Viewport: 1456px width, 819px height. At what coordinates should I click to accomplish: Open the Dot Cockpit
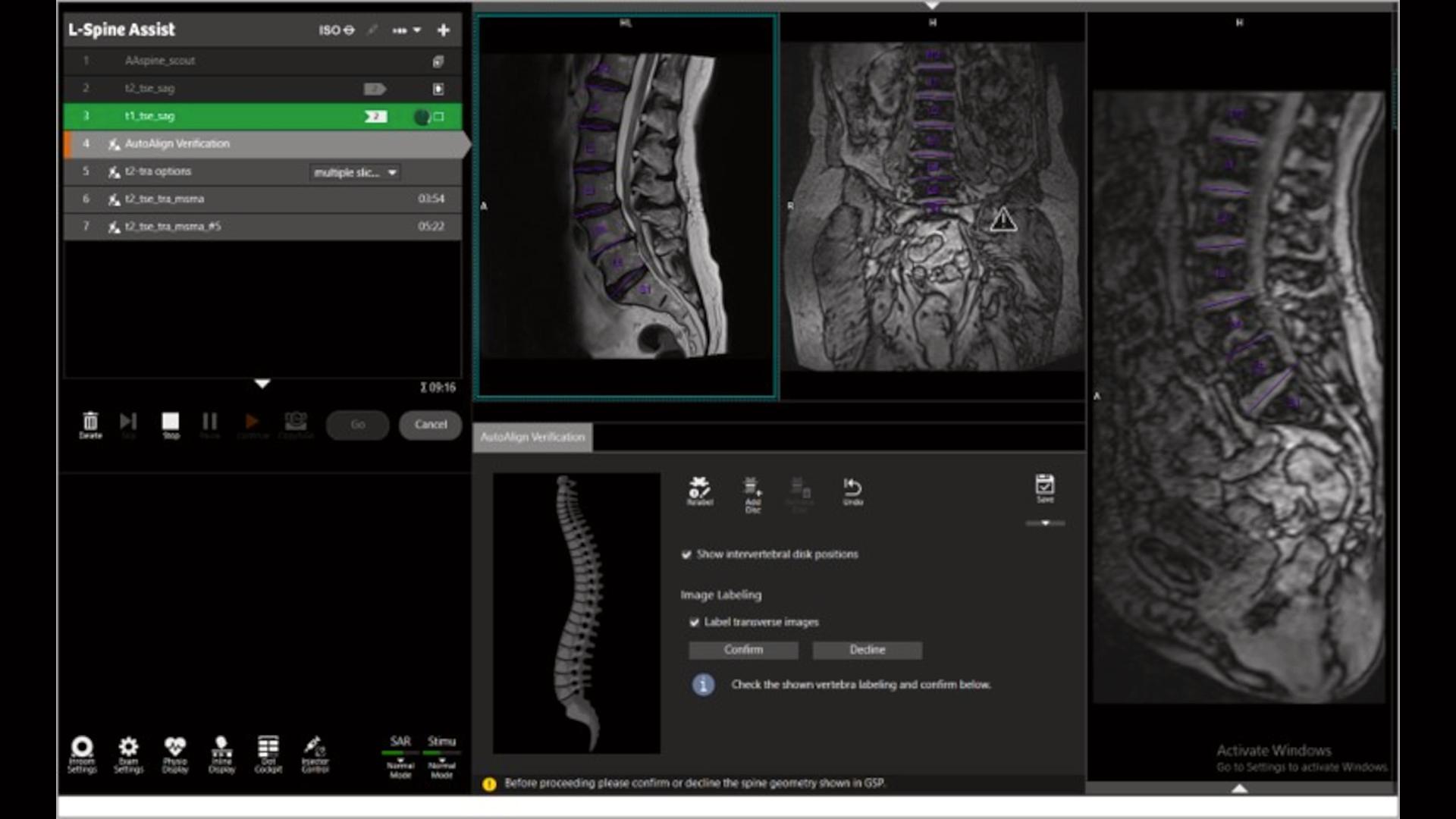[267, 754]
